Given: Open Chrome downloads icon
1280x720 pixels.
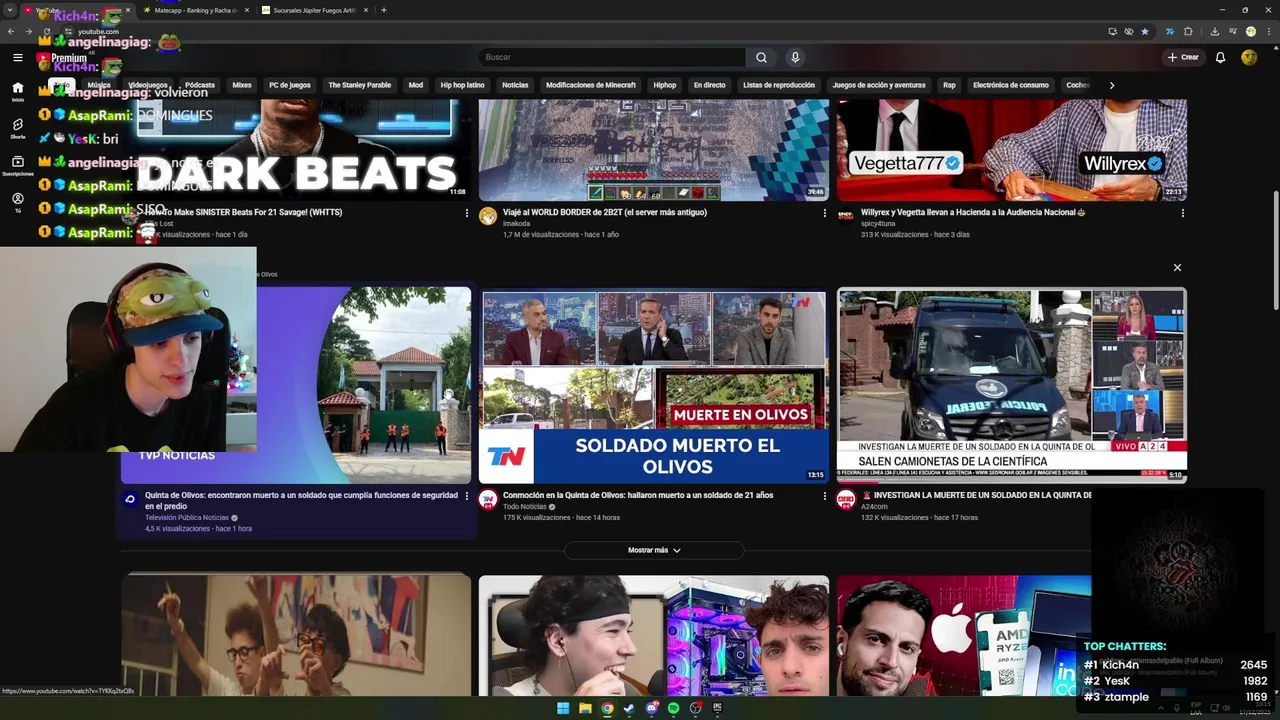Looking at the screenshot, I should coord(1217,31).
